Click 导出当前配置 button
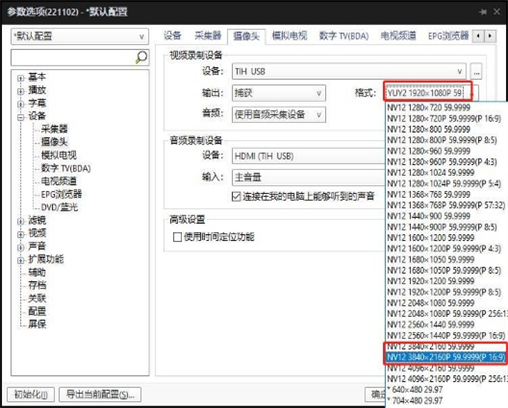Viewport: 508px width, 408px height. 100,395
